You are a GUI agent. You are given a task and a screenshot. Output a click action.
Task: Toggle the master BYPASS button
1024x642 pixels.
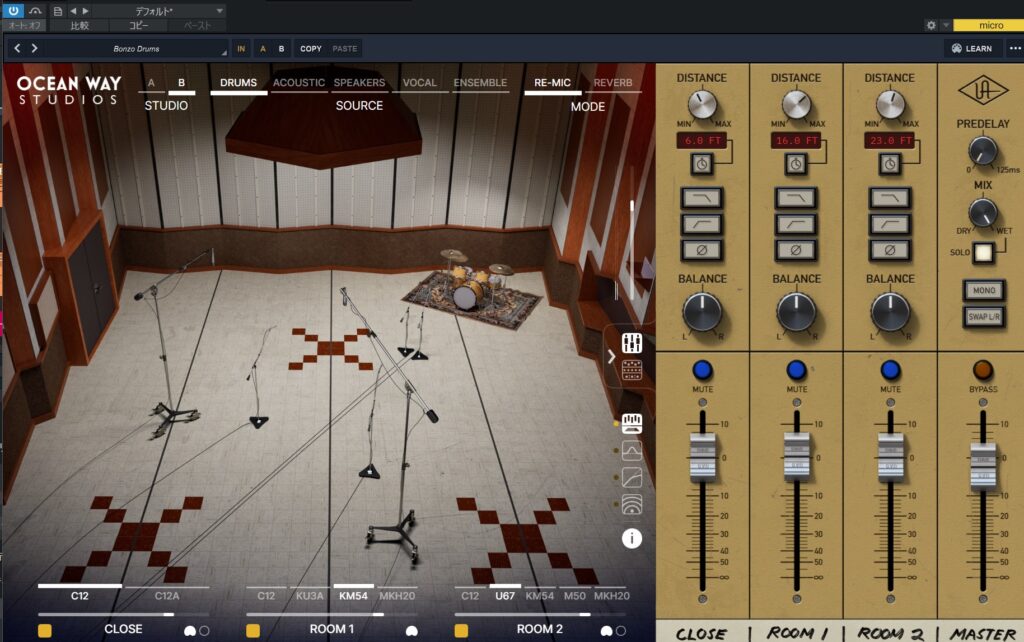pyautogui.click(x=983, y=370)
